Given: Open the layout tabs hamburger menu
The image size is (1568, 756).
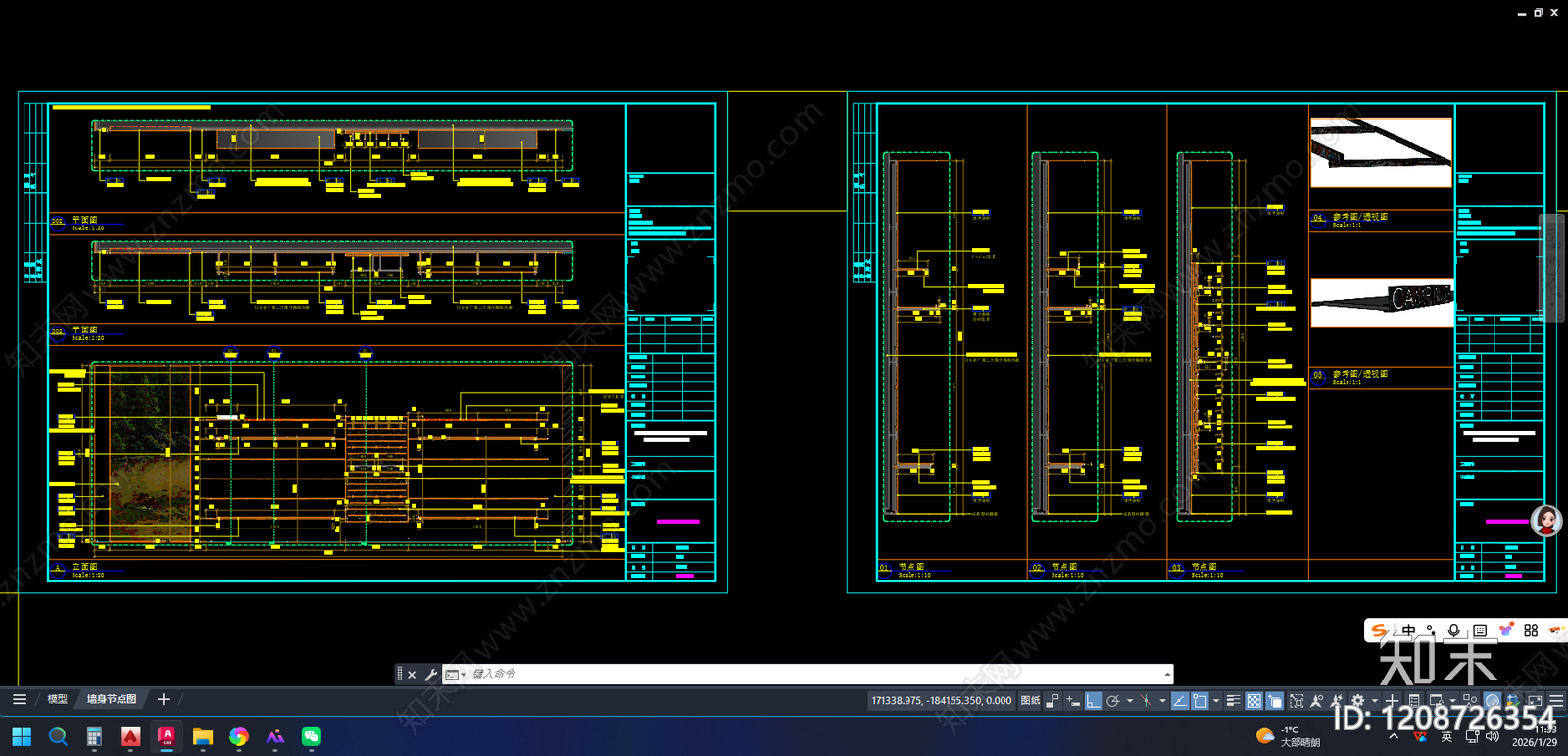Looking at the screenshot, I should pos(20,699).
